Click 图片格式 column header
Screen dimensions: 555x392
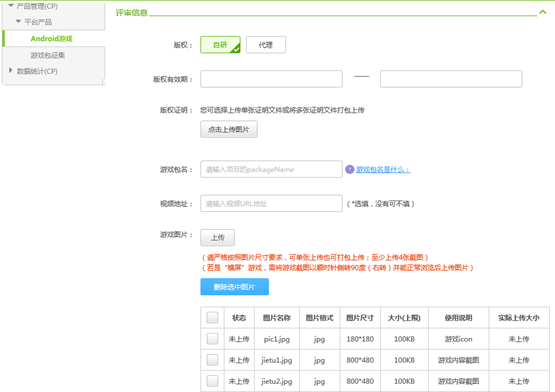coord(319,318)
